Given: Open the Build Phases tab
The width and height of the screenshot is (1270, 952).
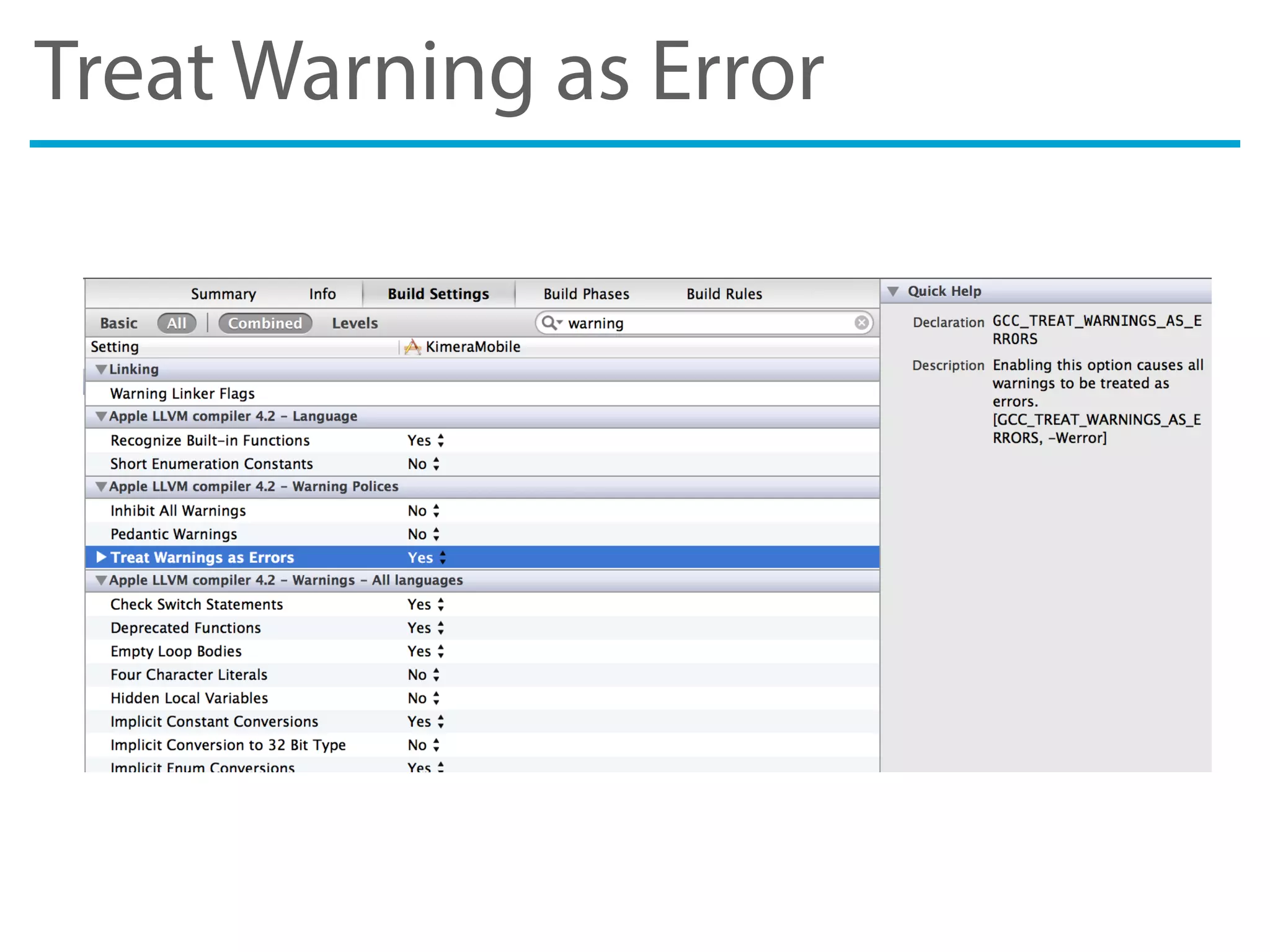Looking at the screenshot, I should tap(587, 294).
